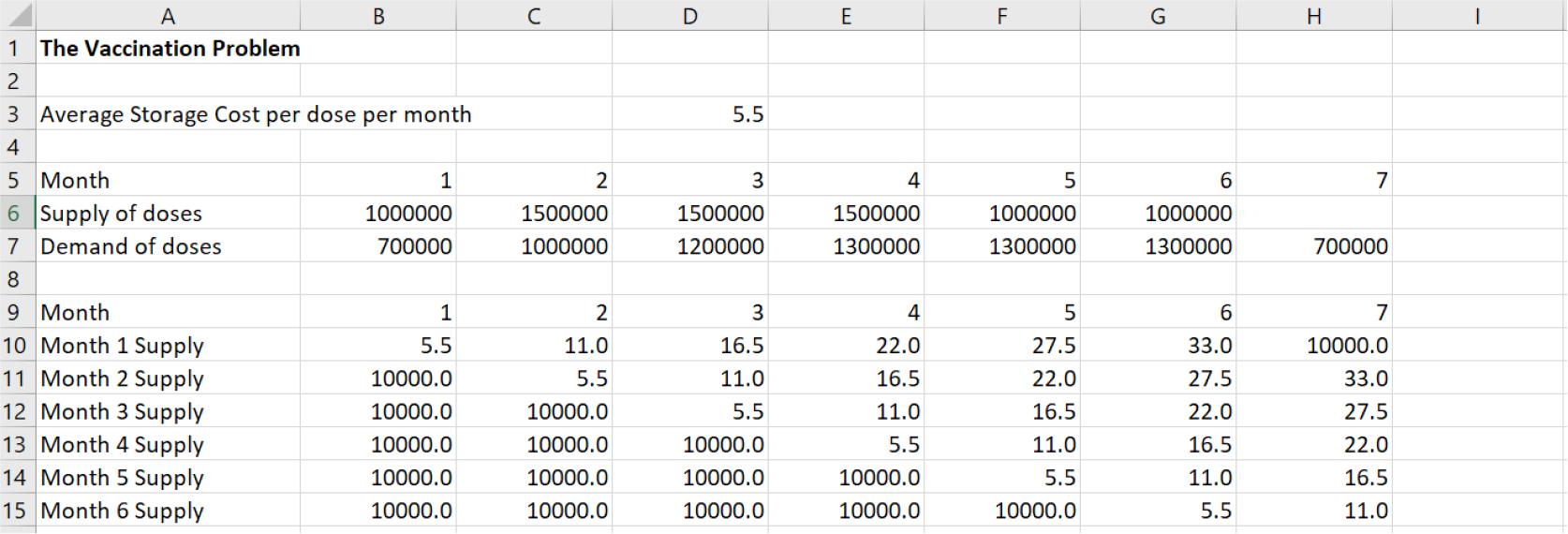The width and height of the screenshot is (1568, 534).
Task: Select "The Vaccination Problem" title cell
Action: click(170, 49)
